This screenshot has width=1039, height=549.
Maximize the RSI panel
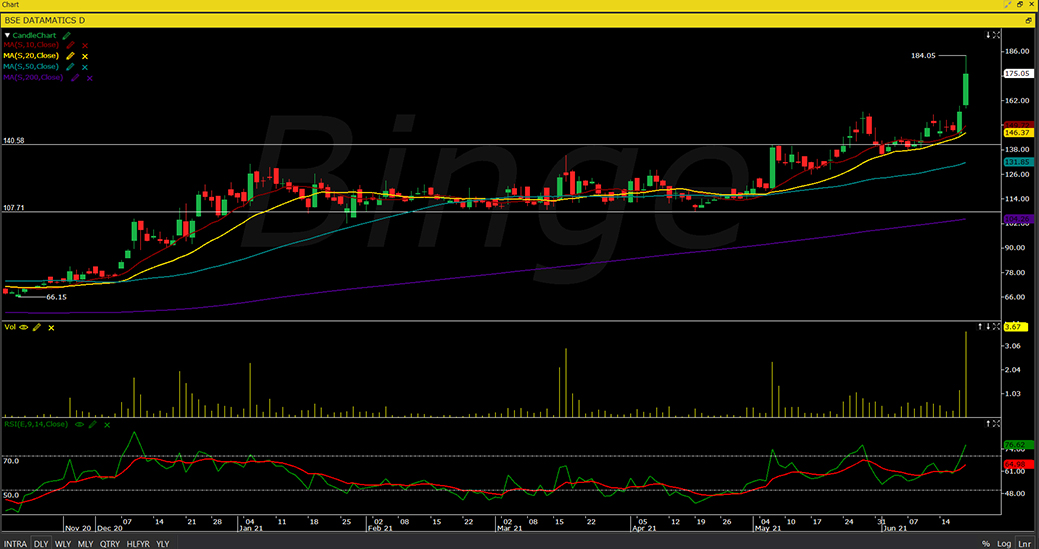[997, 423]
